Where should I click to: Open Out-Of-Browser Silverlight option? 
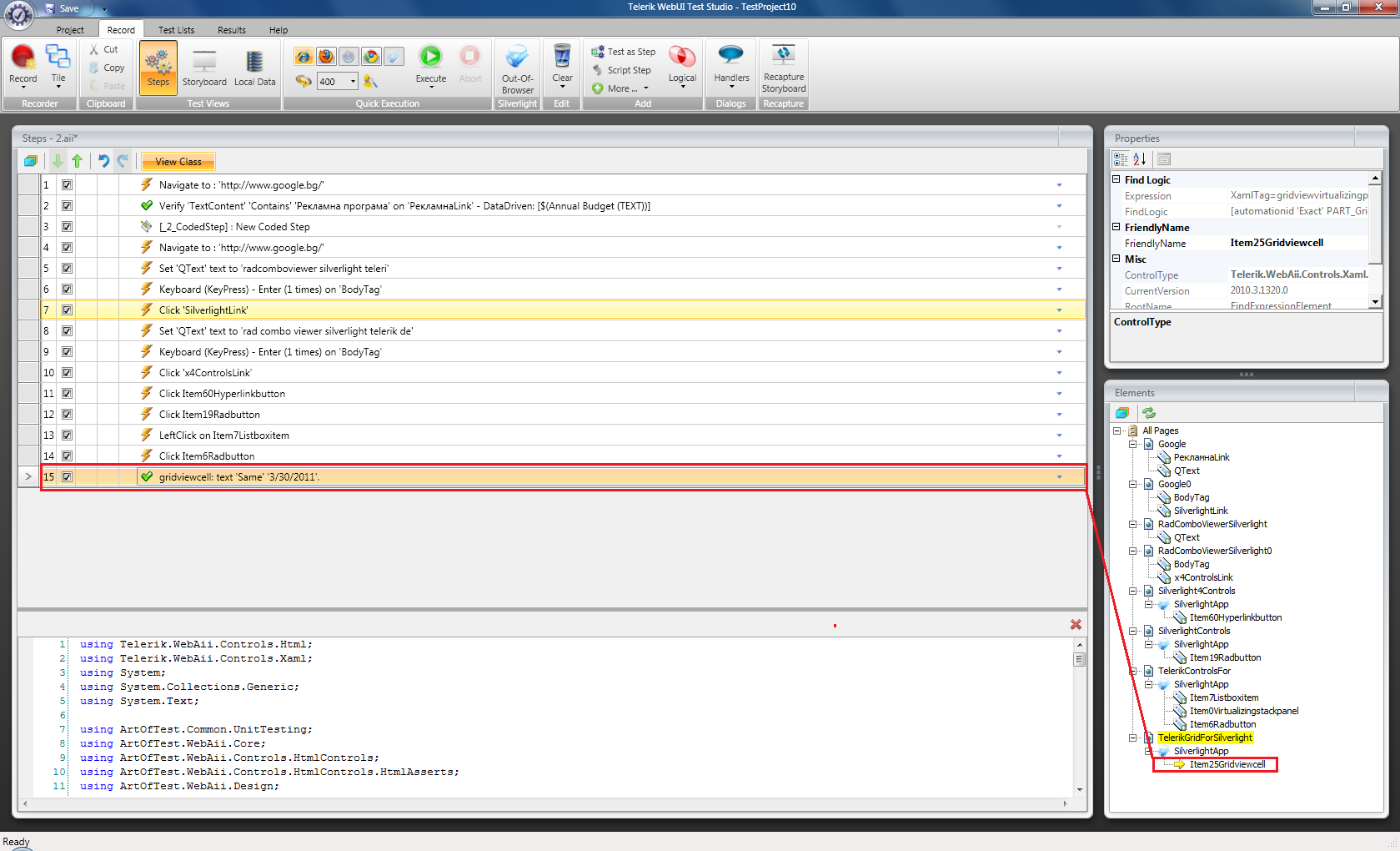coord(518,68)
